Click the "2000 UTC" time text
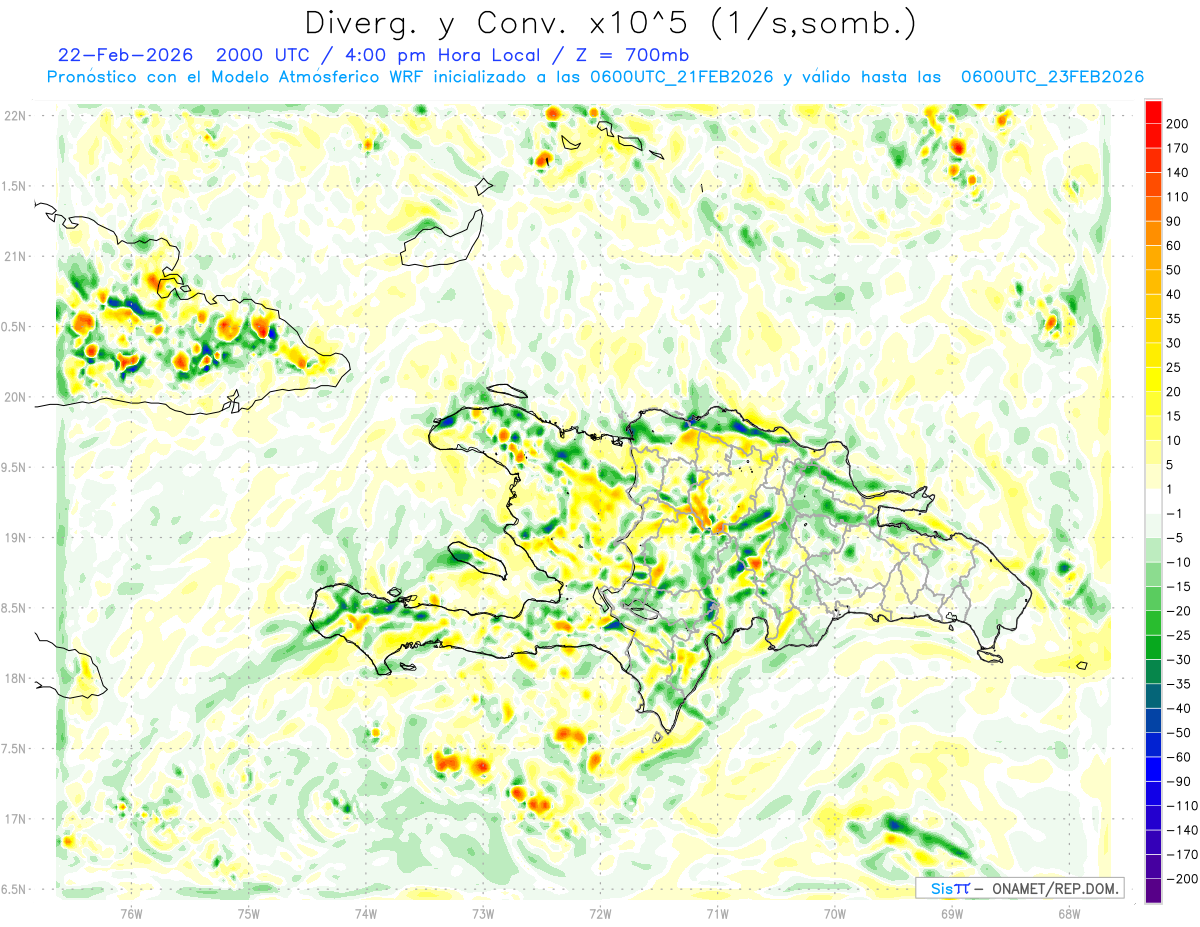Image resolution: width=1200 pixels, height=927 pixels. (265, 55)
